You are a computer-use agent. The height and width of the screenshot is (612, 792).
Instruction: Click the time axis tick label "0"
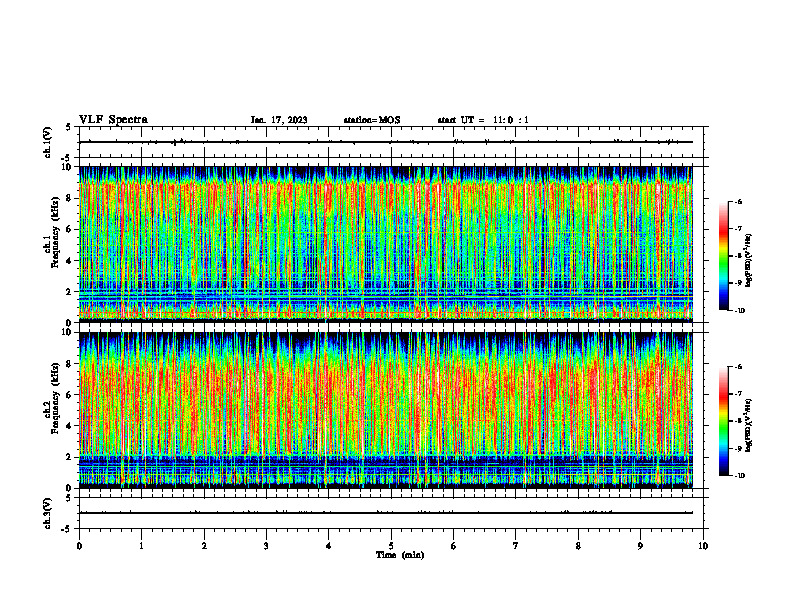tap(79, 546)
